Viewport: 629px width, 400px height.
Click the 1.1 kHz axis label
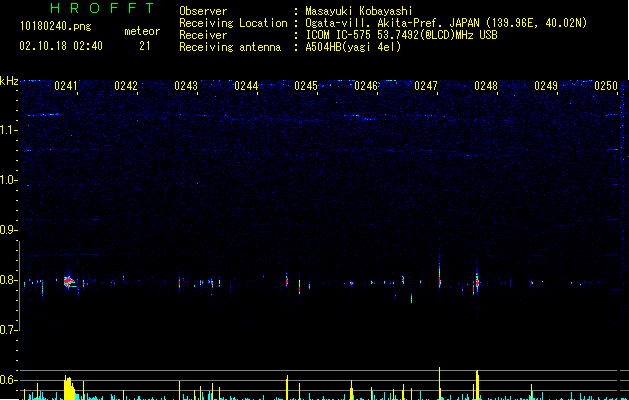click(8, 130)
